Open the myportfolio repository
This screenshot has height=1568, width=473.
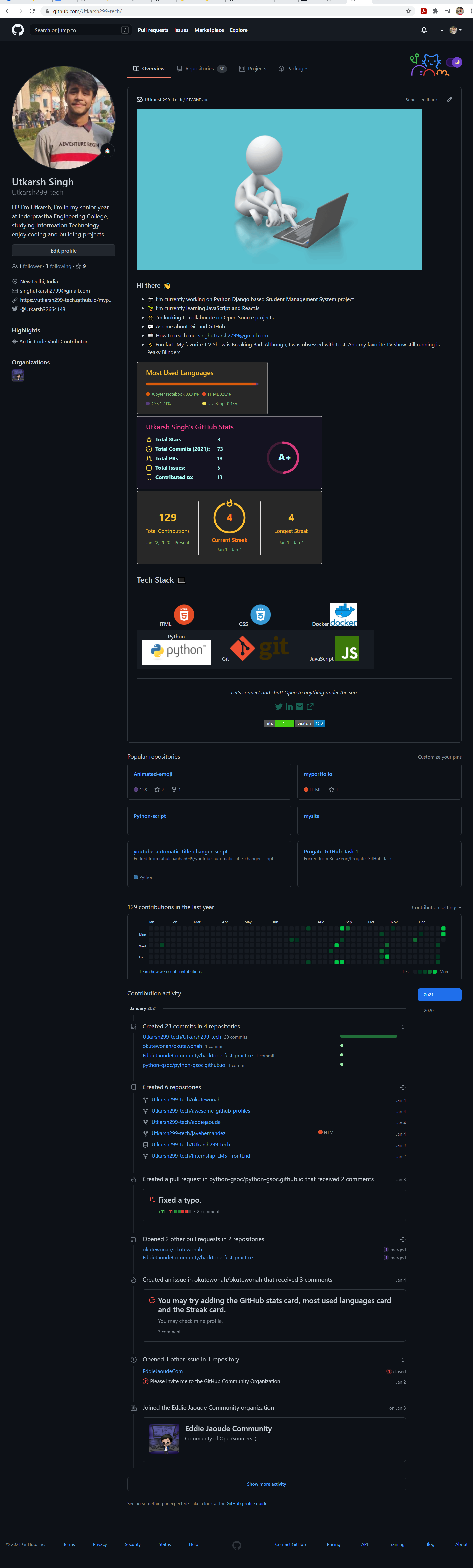point(318,774)
